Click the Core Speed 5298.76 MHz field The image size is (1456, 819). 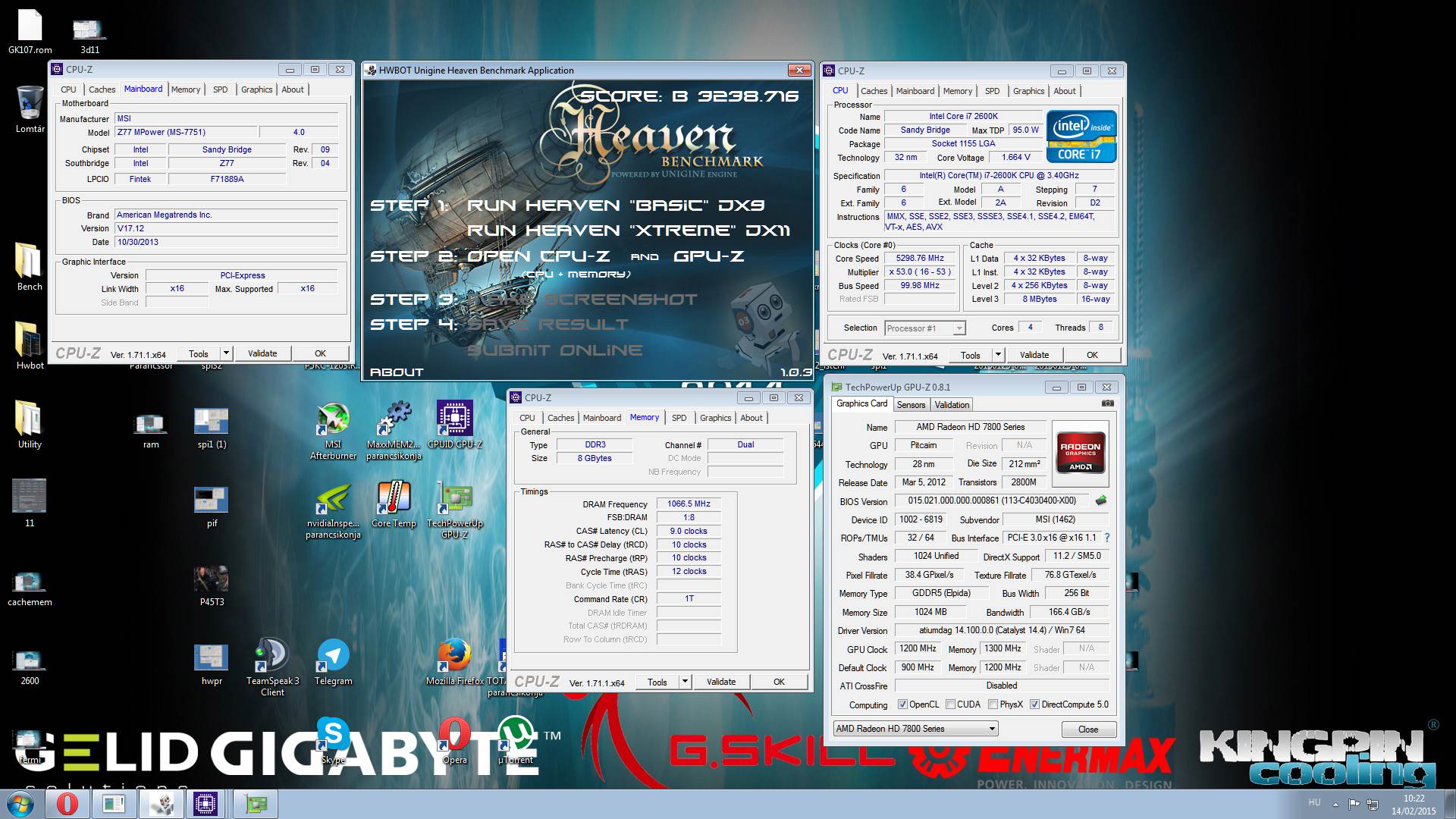tap(920, 259)
